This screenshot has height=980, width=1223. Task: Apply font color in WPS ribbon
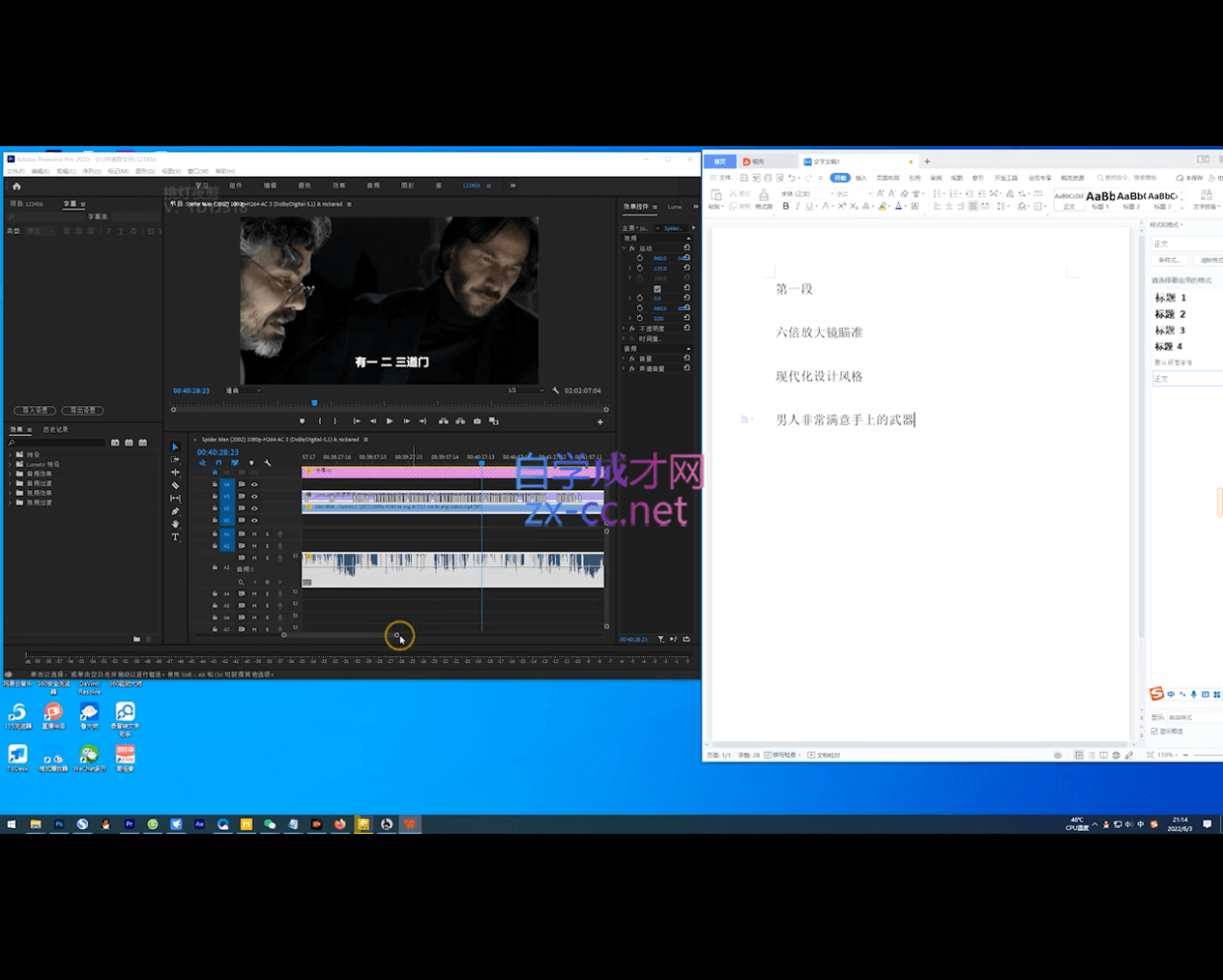pyautogui.click(x=899, y=206)
